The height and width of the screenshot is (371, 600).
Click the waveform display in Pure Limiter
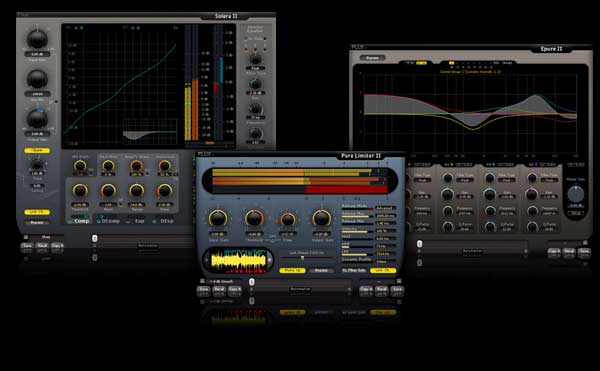coord(238,261)
